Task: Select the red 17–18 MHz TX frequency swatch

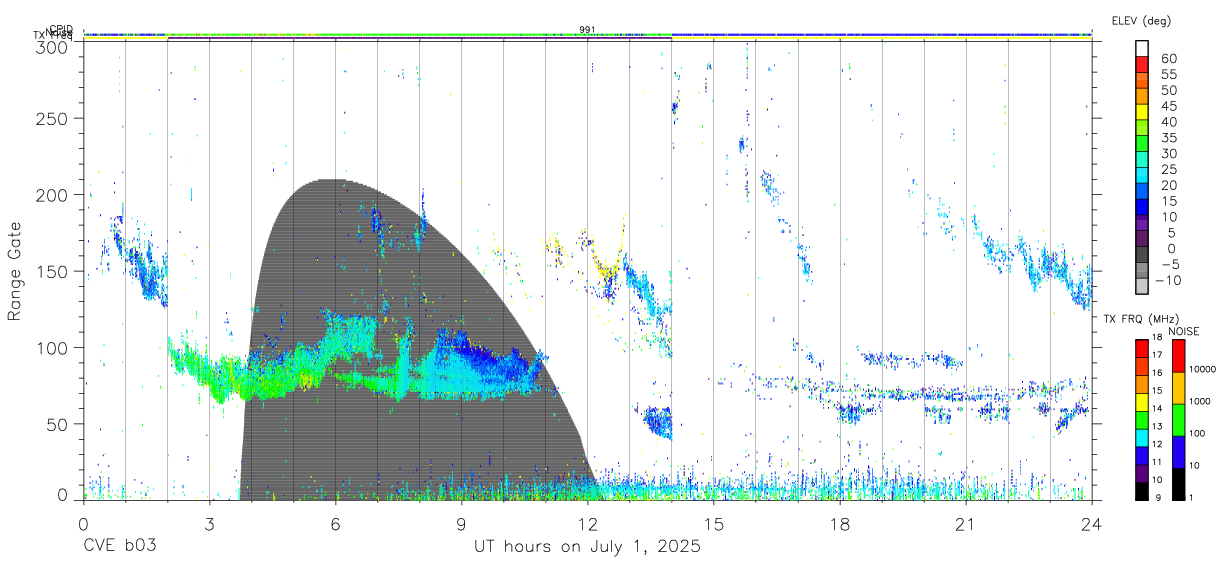Action: pyautogui.click(x=1142, y=349)
